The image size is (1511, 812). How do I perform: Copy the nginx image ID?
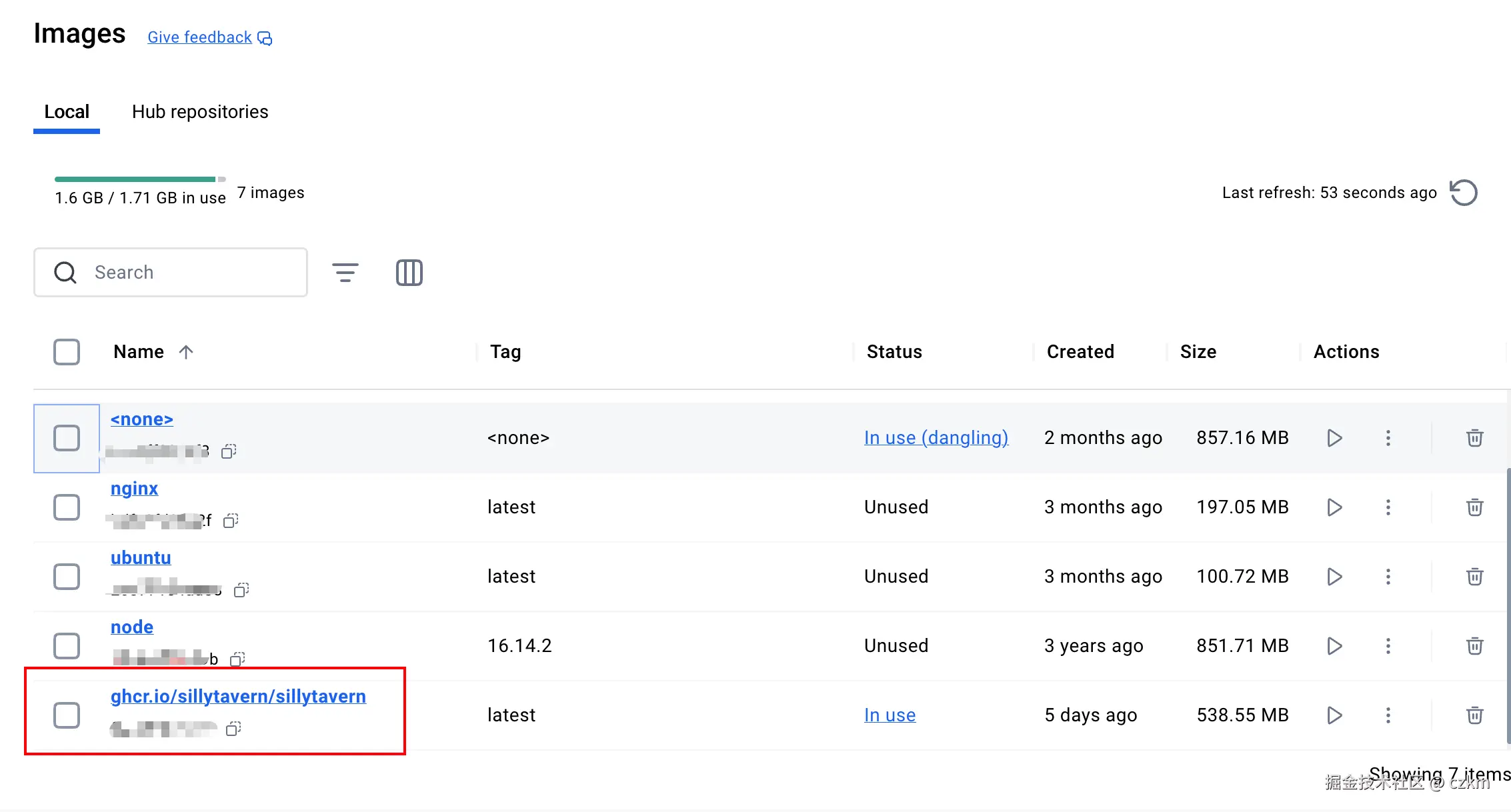(x=231, y=521)
